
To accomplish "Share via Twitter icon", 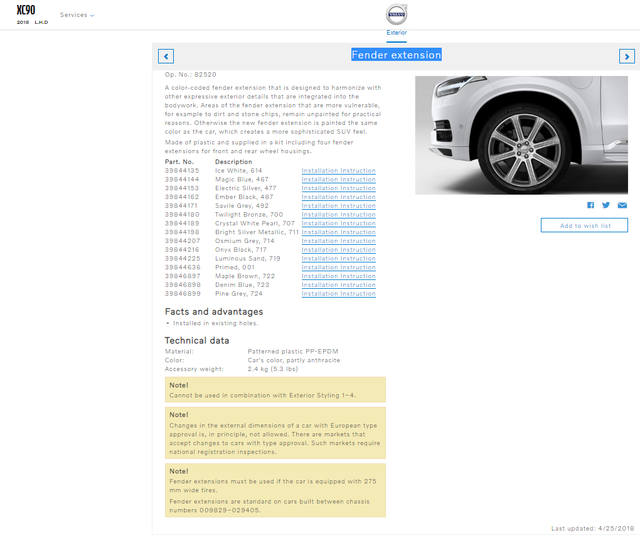I will [606, 205].
